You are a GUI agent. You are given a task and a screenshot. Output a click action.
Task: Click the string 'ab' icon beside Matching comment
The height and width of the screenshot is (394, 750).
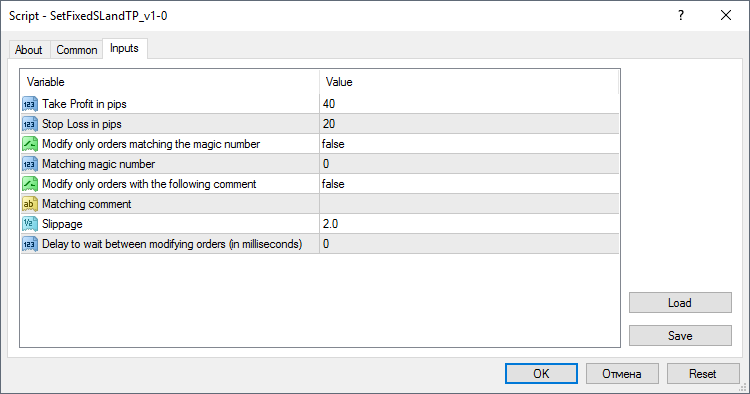30,204
